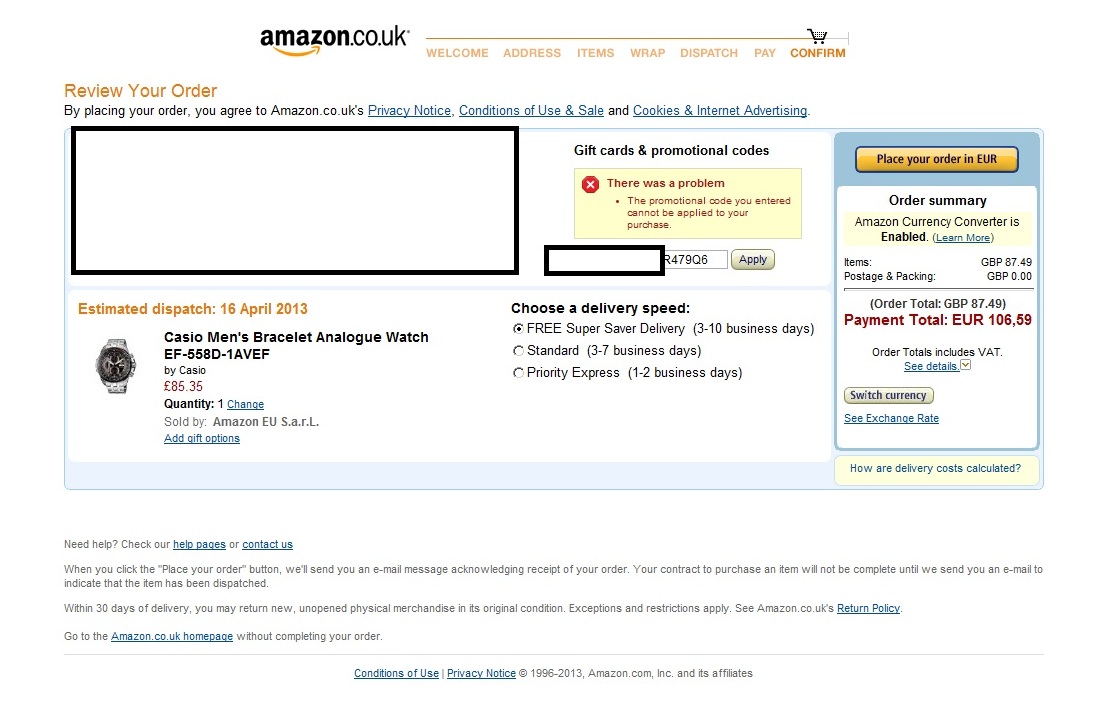The image size is (1105, 709).
Task: Click the Switch currency button
Action: [x=888, y=395]
